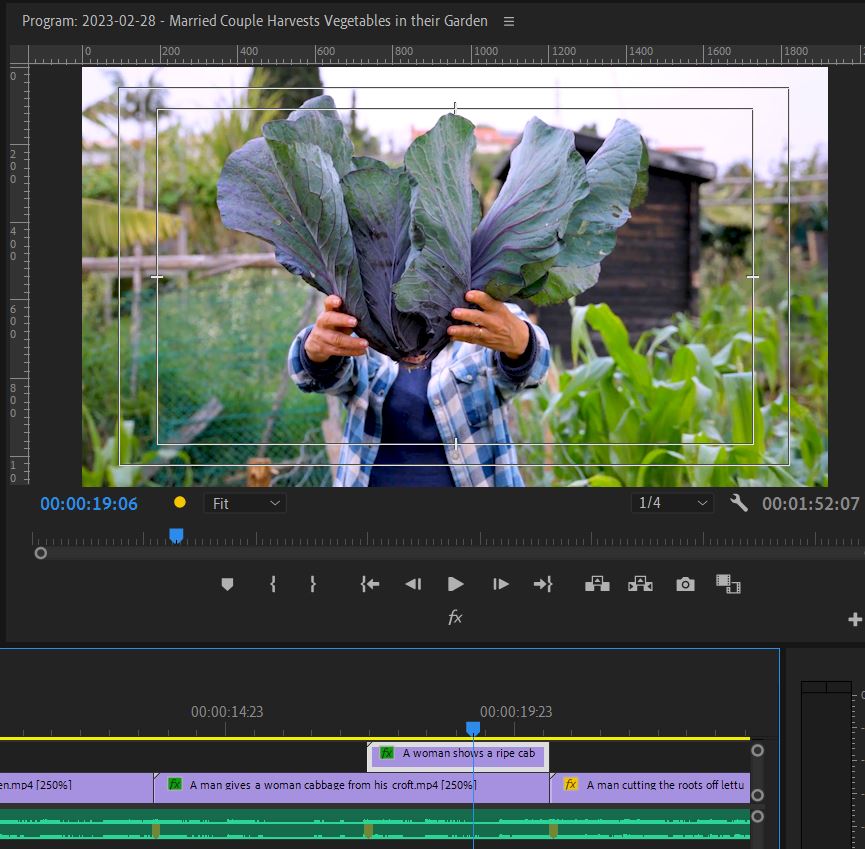Viewport: 865px width, 849px height.
Task: Click the Add Marker button
Action: [227, 584]
